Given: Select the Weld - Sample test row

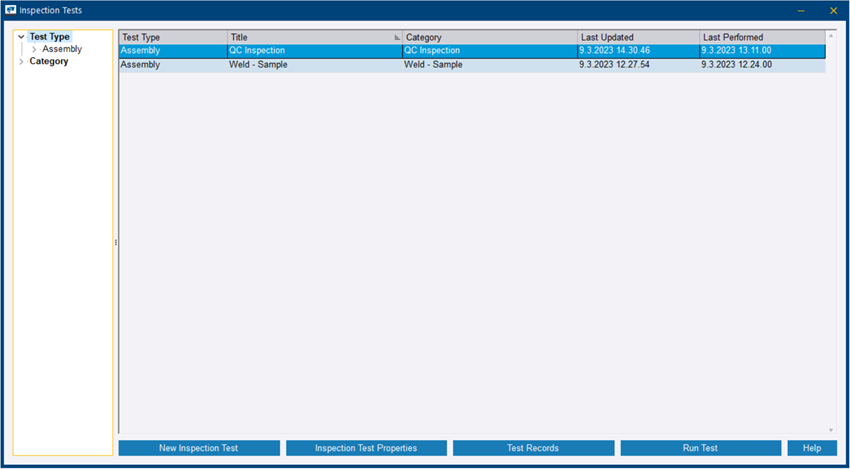Looking at the screenshot, I should click(x=470, y=65).
